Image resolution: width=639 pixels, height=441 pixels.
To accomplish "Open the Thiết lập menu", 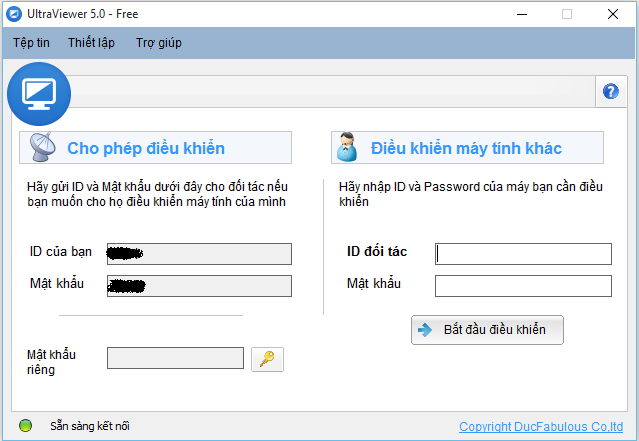I will [x=91, y=43].
